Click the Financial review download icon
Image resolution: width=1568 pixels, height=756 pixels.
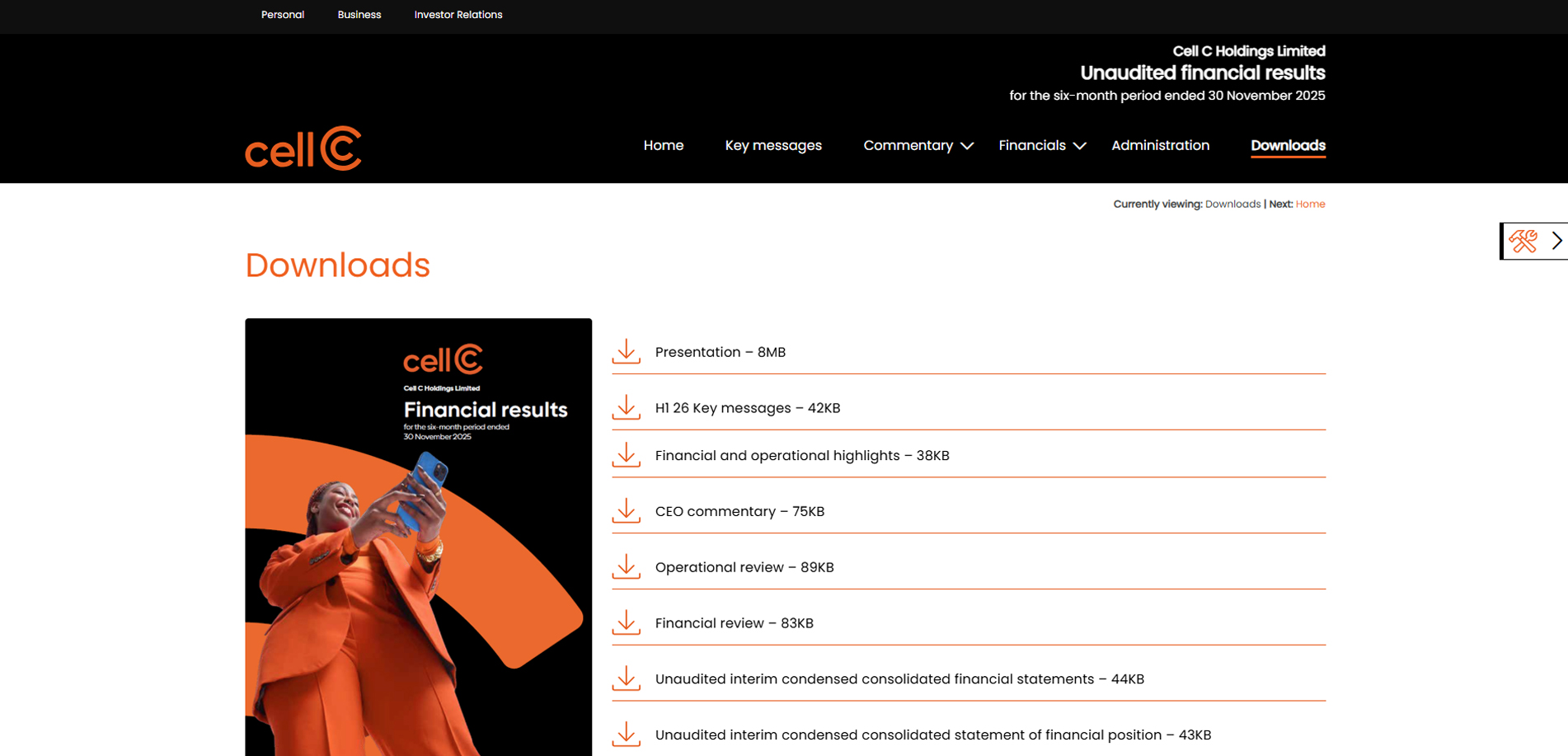pyautogui.click(x=627, y=622)
